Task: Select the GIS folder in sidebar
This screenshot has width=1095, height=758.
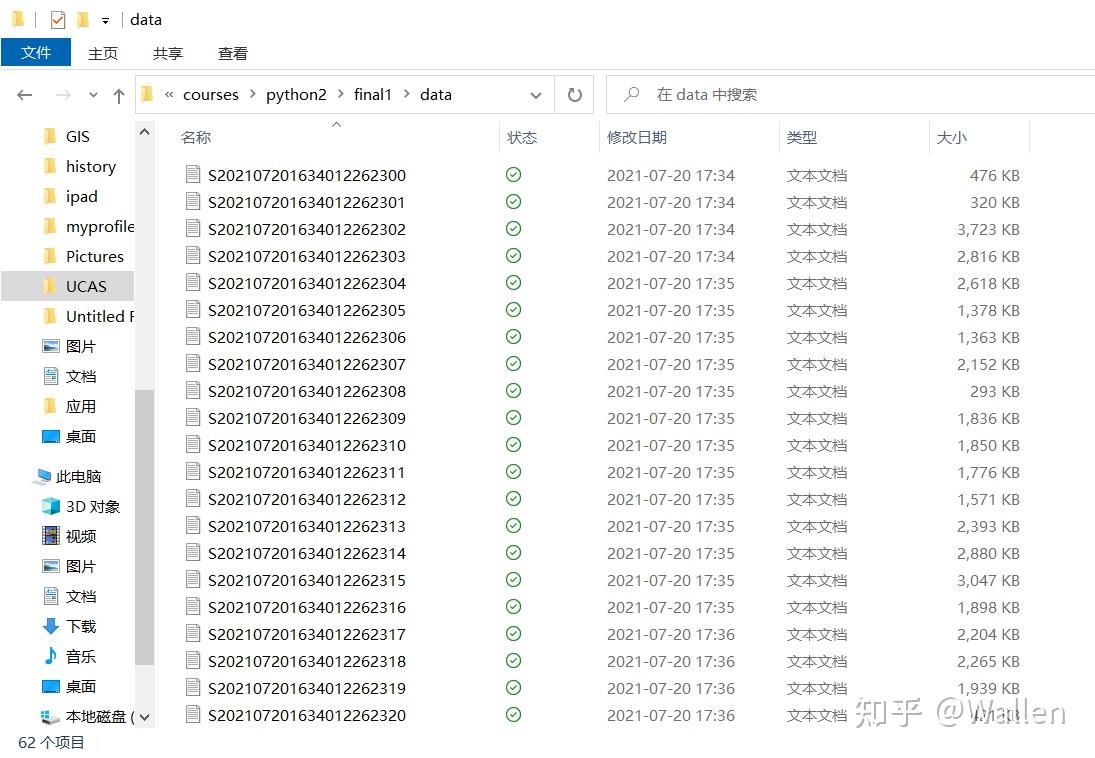Action: 78,136
